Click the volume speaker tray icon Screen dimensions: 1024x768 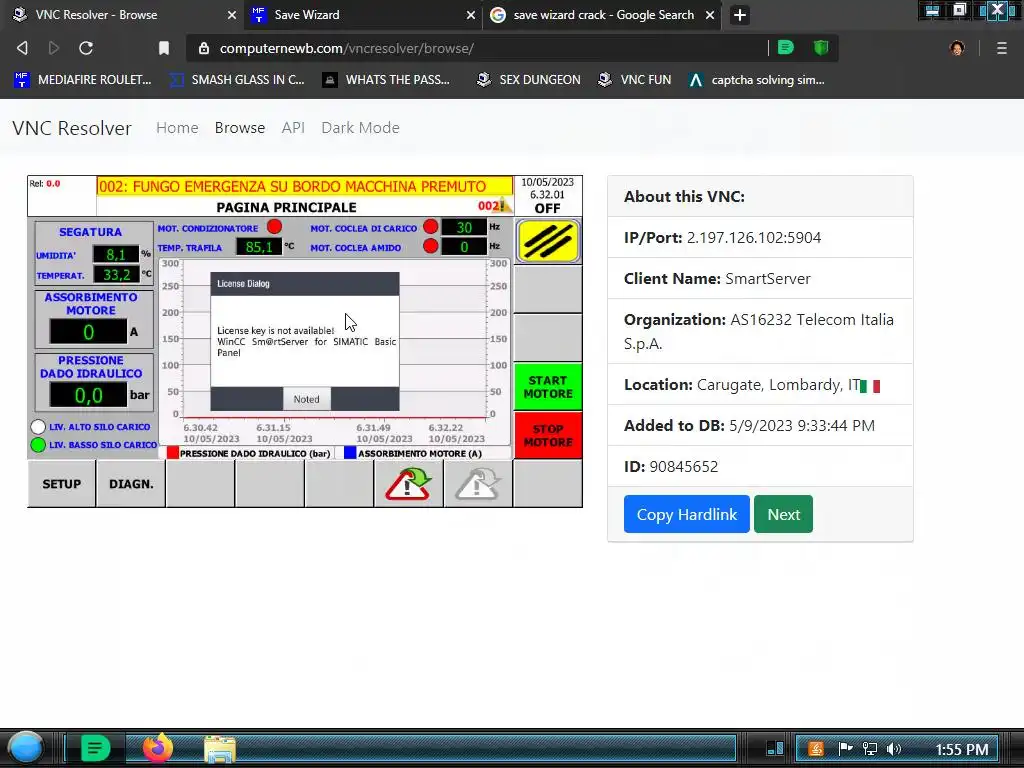coord(893,749)
